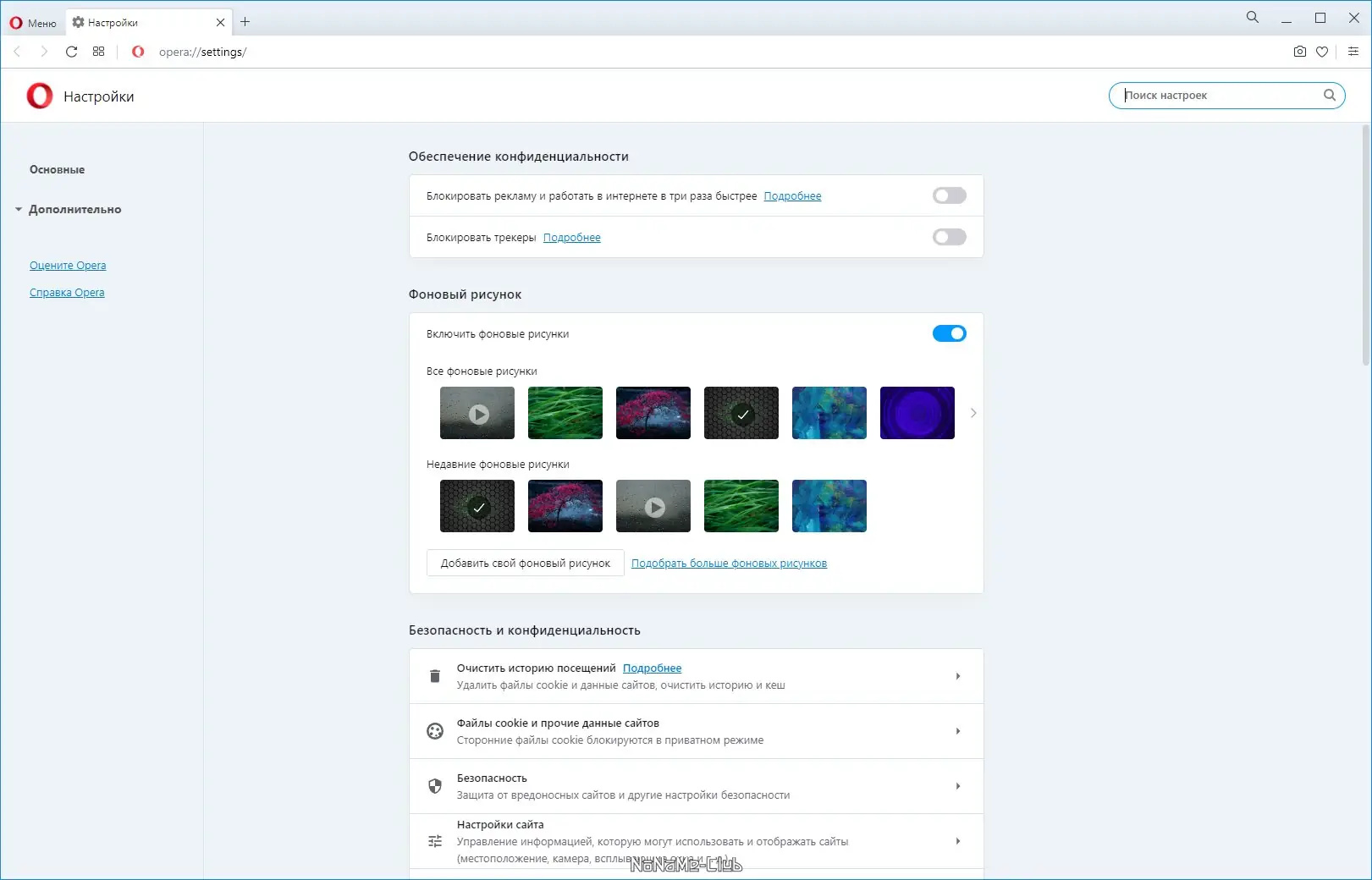Click the trash icon next to clear browsing history
This screenshot has width=1372, height=880.
click(x=435, y=676)
